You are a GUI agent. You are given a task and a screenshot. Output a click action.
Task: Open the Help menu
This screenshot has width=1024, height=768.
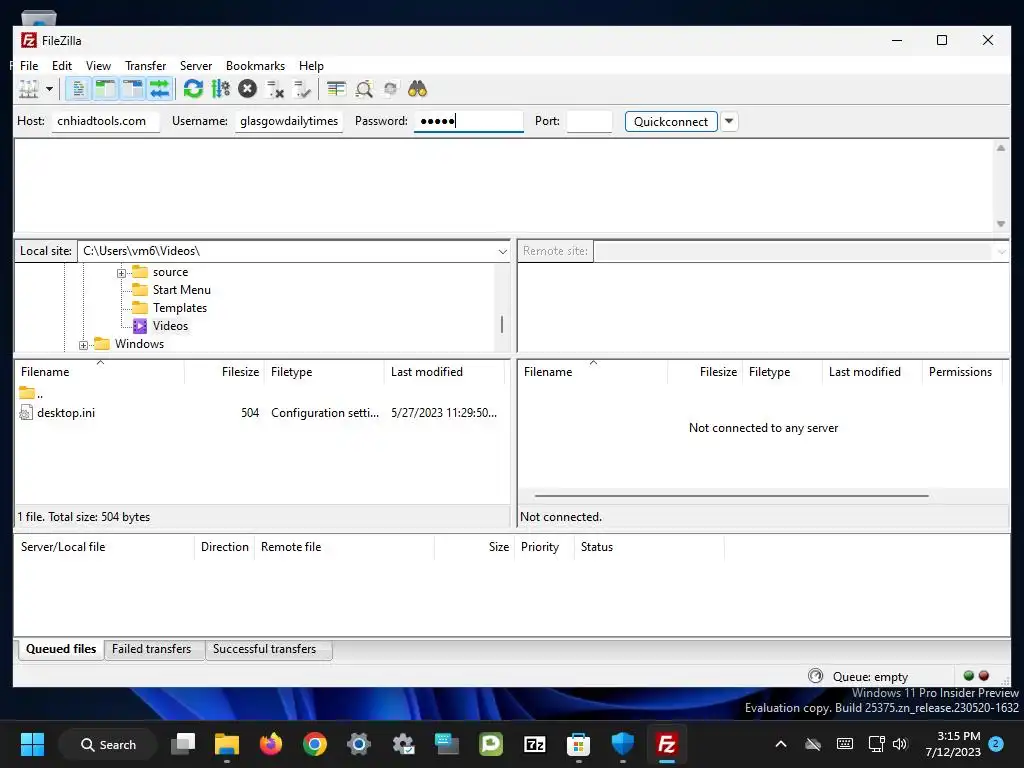pos(312,65)
